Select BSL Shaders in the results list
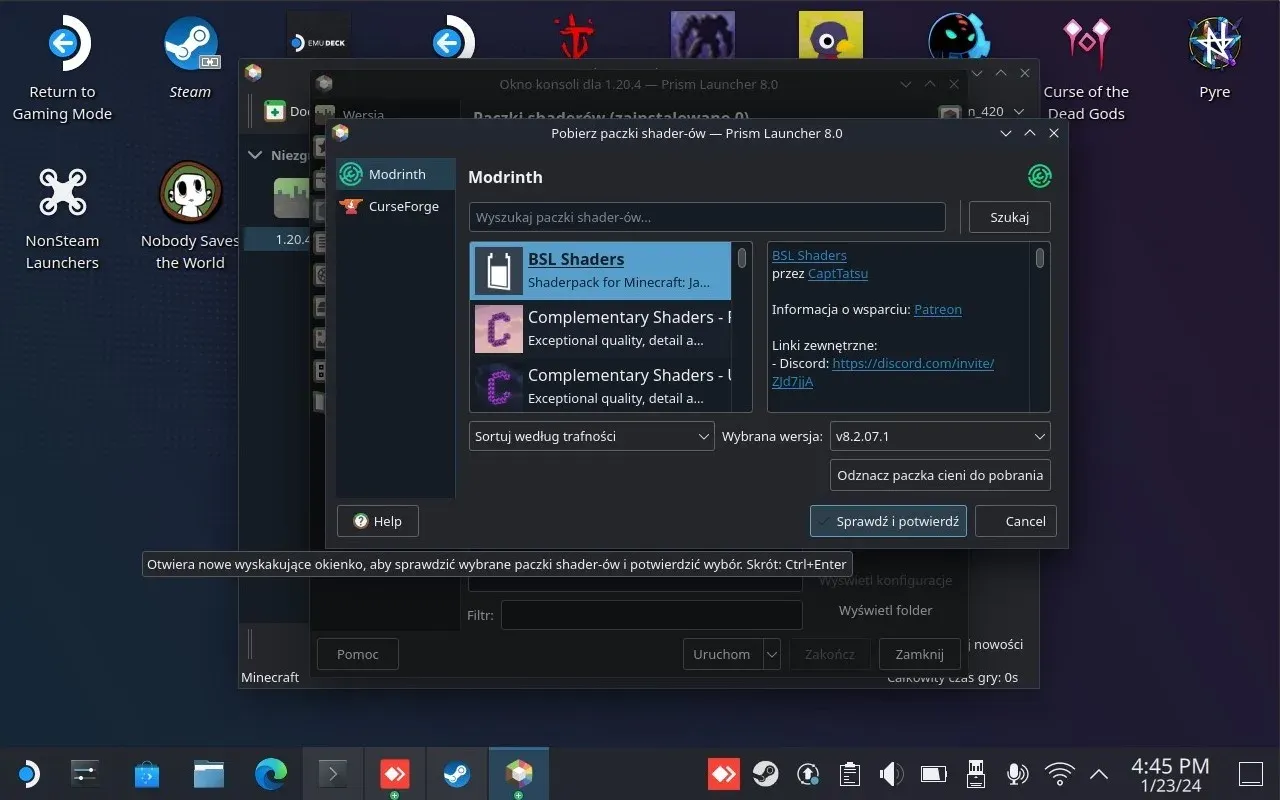The width and height of the screenshot is (1280, 800). pyautogui.click(x=601, y=270)
